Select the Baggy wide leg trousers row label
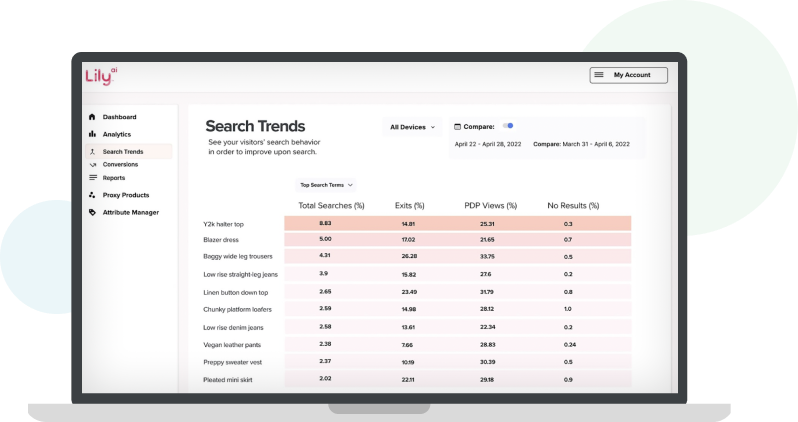Image resolution: width=798 pixels, height=422 pixels. (238, 257)
